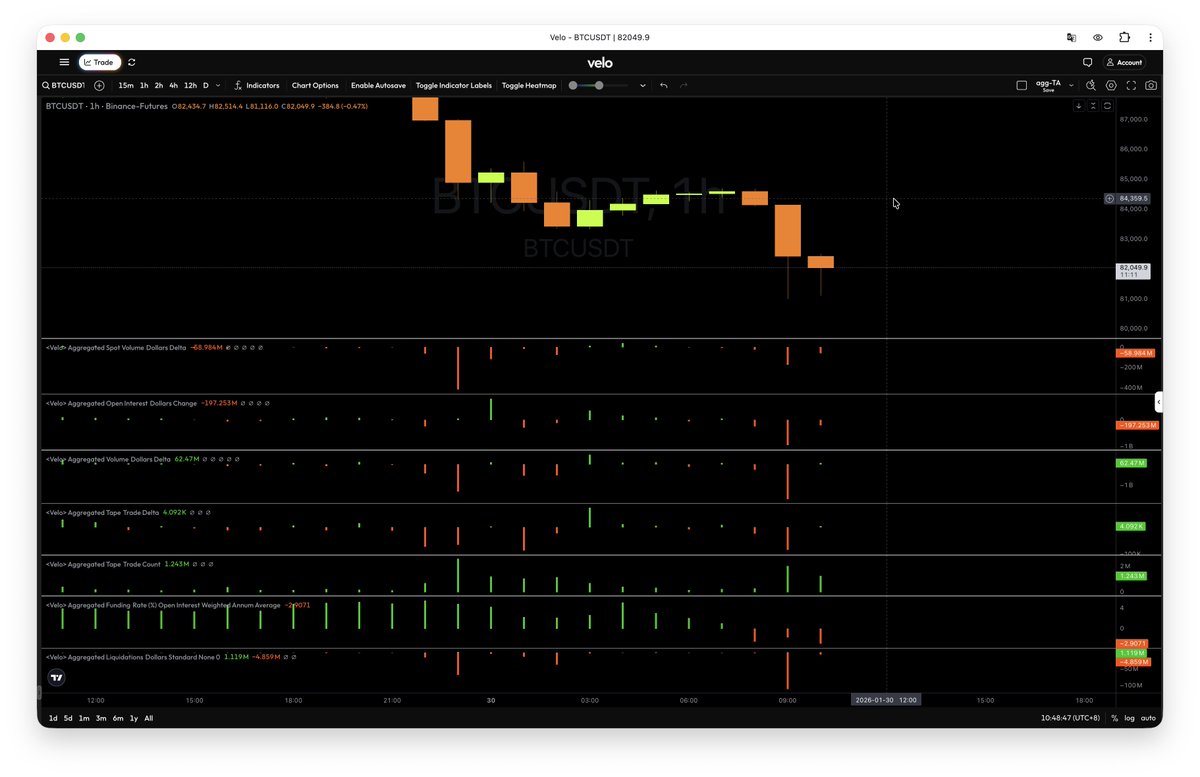Viewport: 1200px width, 777px height.
Task: Click Toggle Indicator Labels
Action: click(x=454, y=86)
